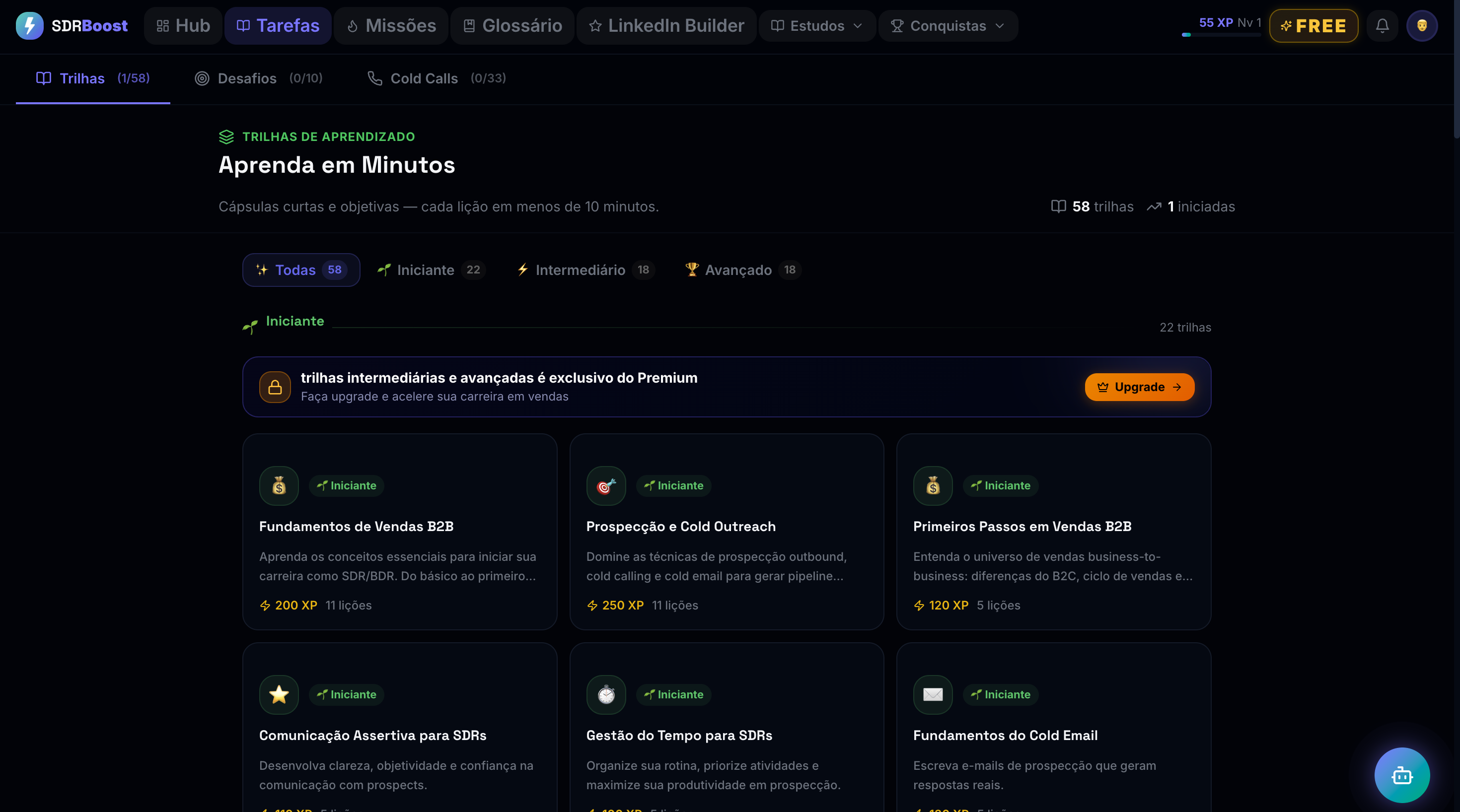Open the floating chat assistant bubble

click(1401, 775)
